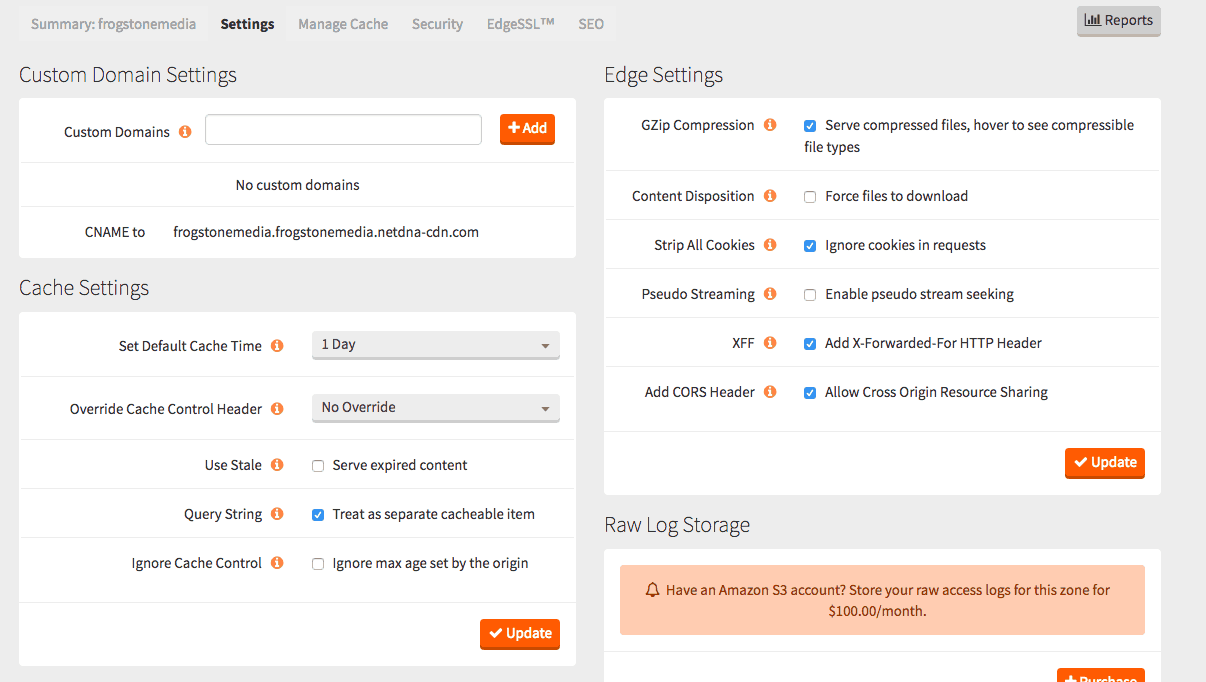Open the Set Default Cache Time dropdown
Viewport: 1206px width, 682px height.
[x=435, y=345]
